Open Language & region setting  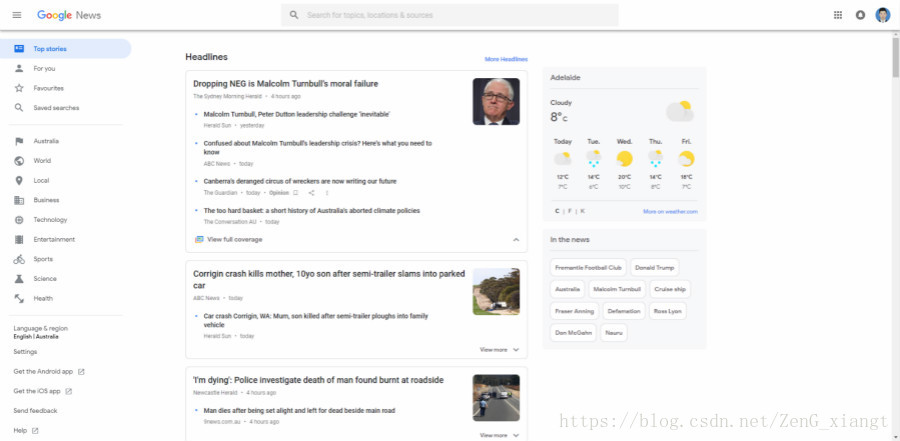[41, 332]
